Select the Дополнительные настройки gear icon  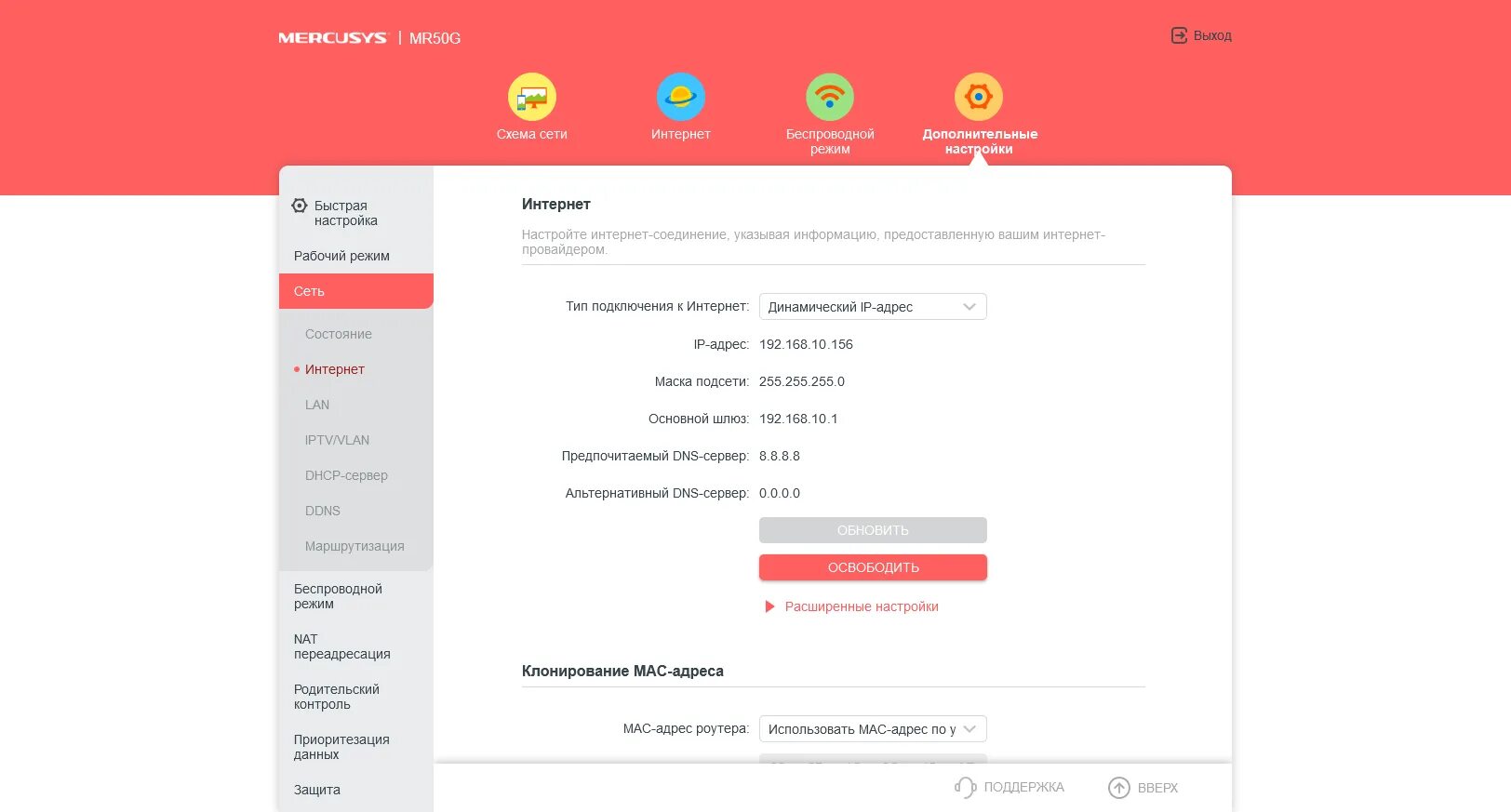click(x=979, y=97)
